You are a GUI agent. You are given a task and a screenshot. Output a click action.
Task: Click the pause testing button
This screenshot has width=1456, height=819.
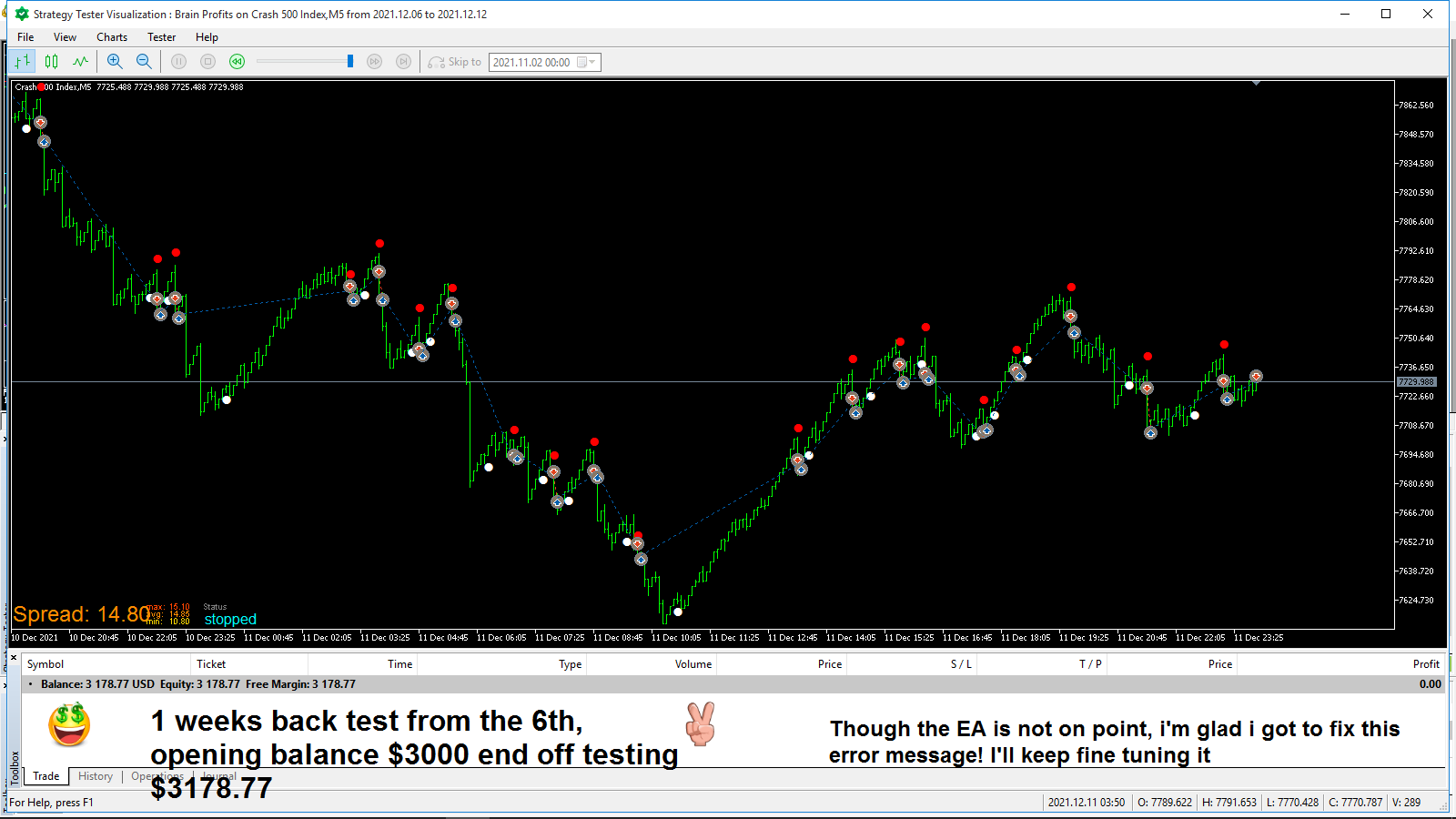click(179, 61)
